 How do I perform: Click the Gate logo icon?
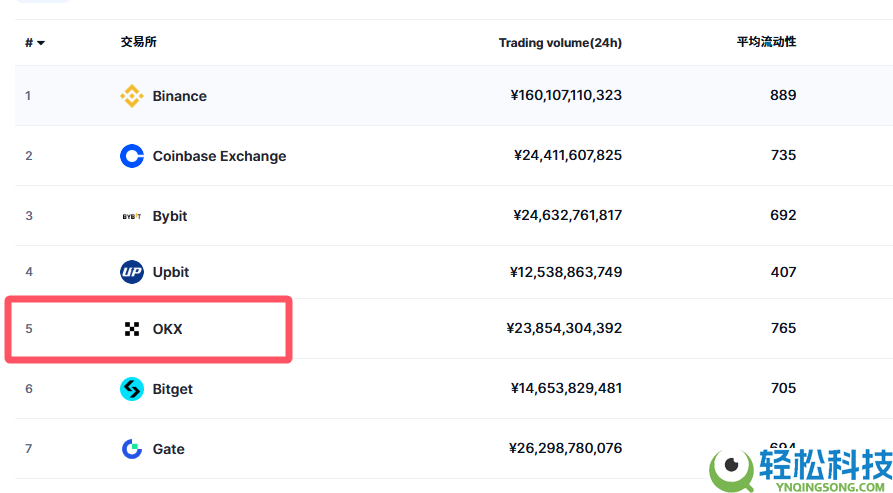(132, 449)
